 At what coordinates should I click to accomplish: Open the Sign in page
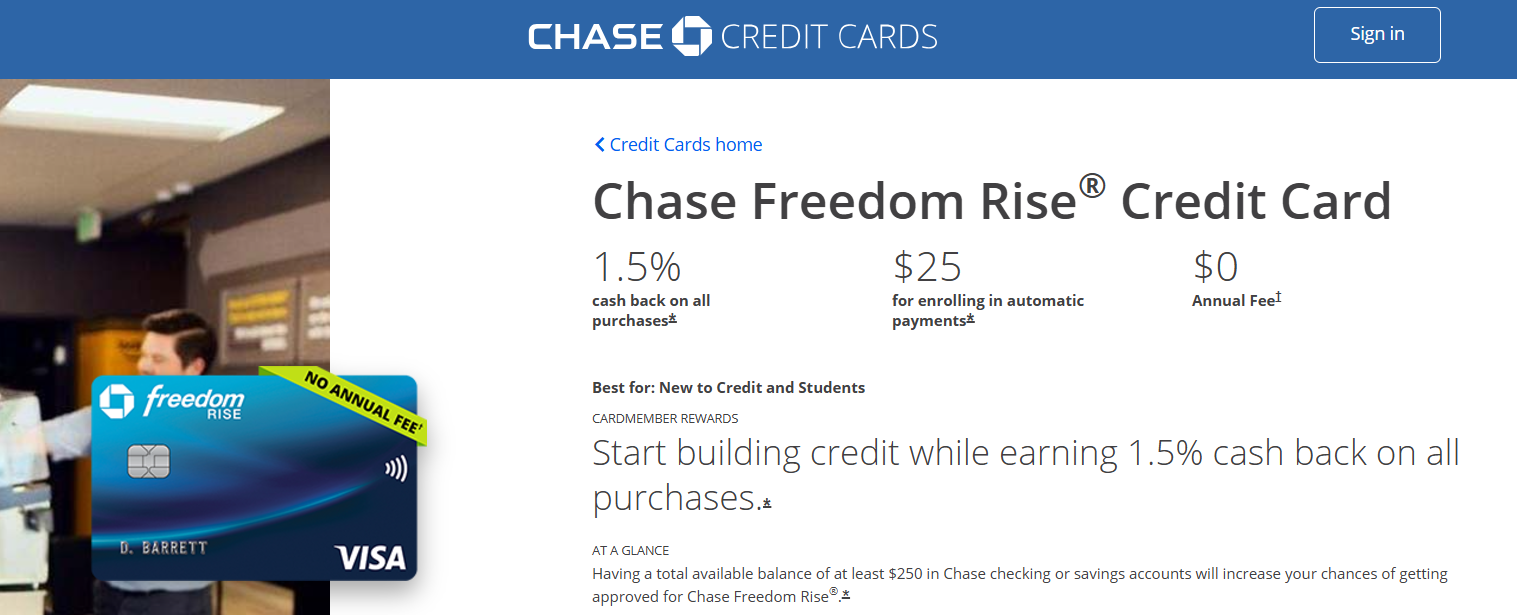tap(1376, 34)
